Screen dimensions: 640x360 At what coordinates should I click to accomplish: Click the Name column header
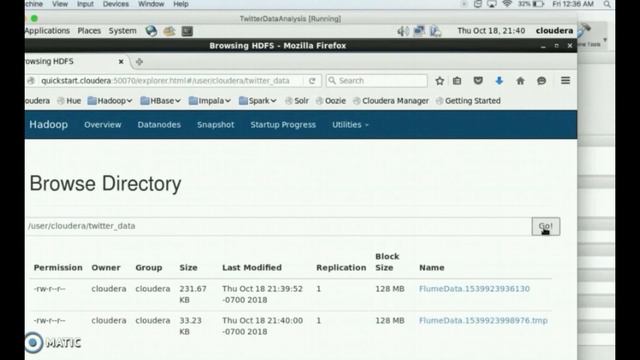pos(432,268)
